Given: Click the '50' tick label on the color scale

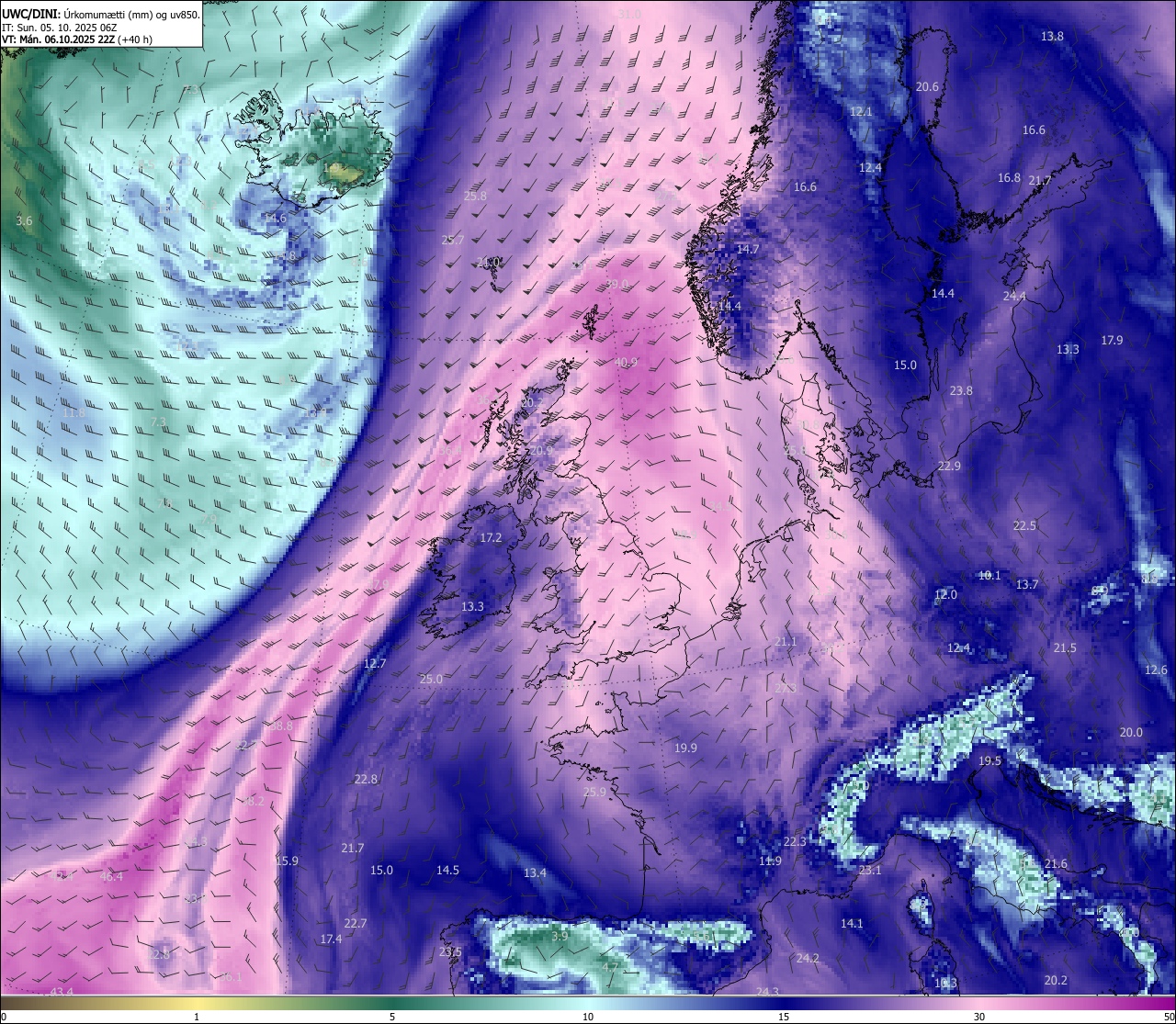Looking at the screenshot, I should (x=1168, y=1017).
